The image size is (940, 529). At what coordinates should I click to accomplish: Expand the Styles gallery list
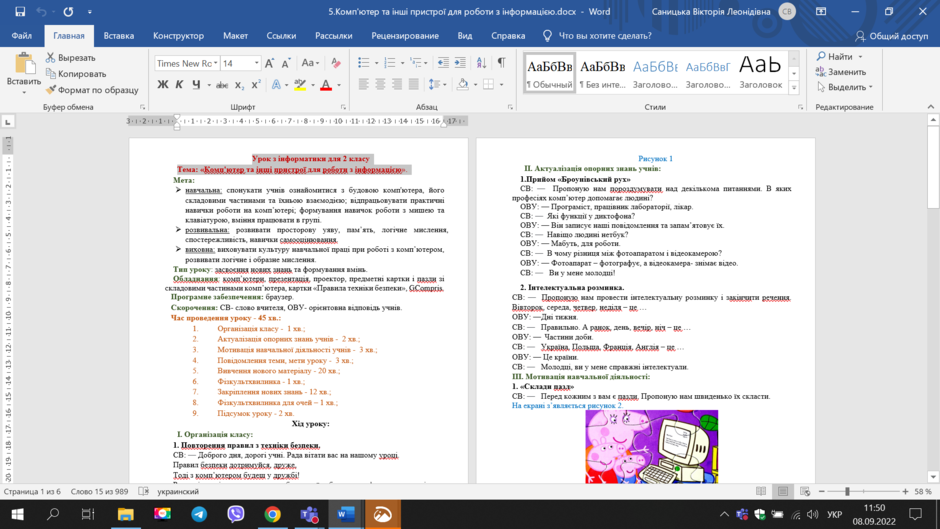tap(794, 88)
